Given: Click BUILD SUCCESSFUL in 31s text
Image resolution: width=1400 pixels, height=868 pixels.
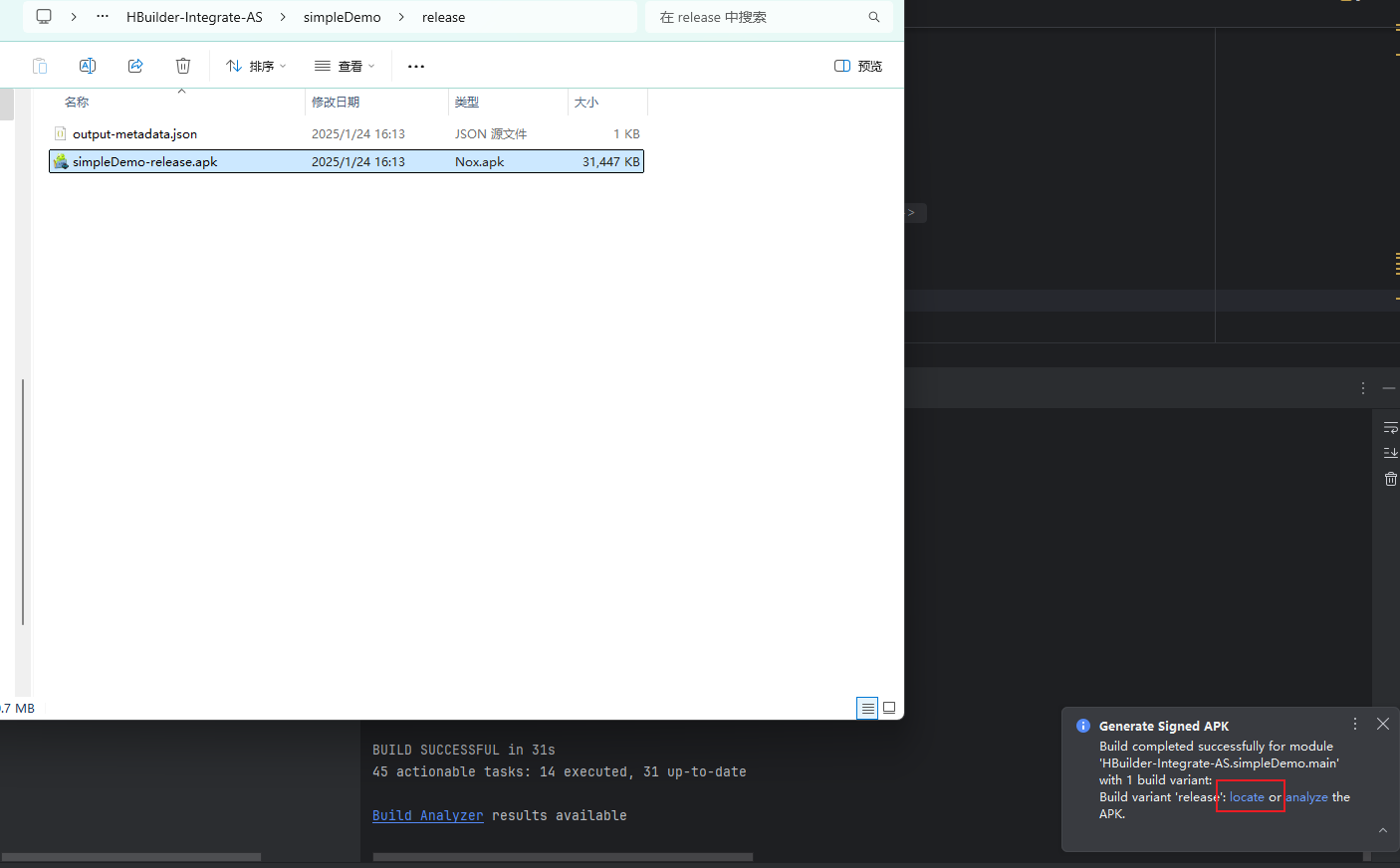Looking at the screenshot, I should click(x=464, y=750).
